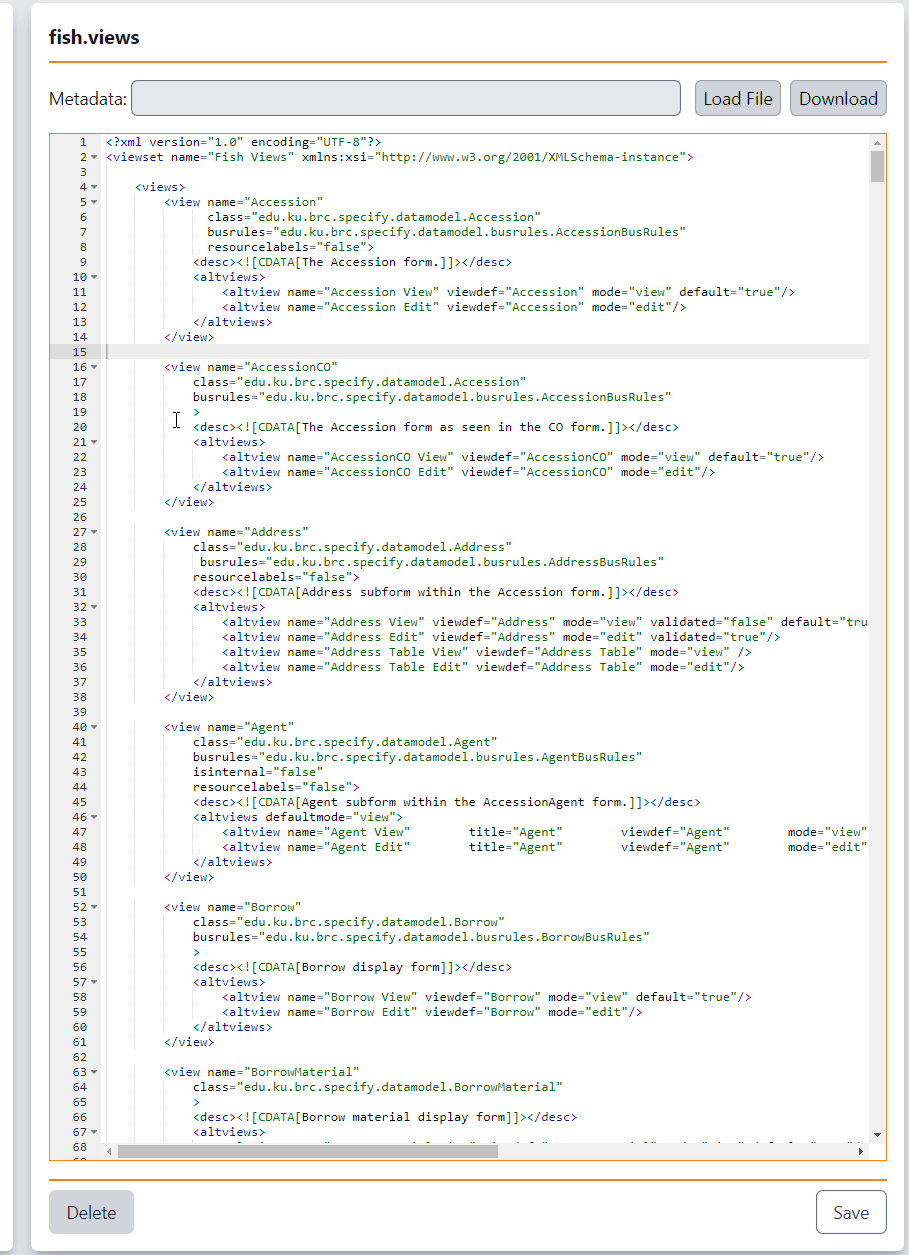The image size is (909, 1255).
Task: Click 'AgentBusRules' text on line 42
Action: click(588, 757)
